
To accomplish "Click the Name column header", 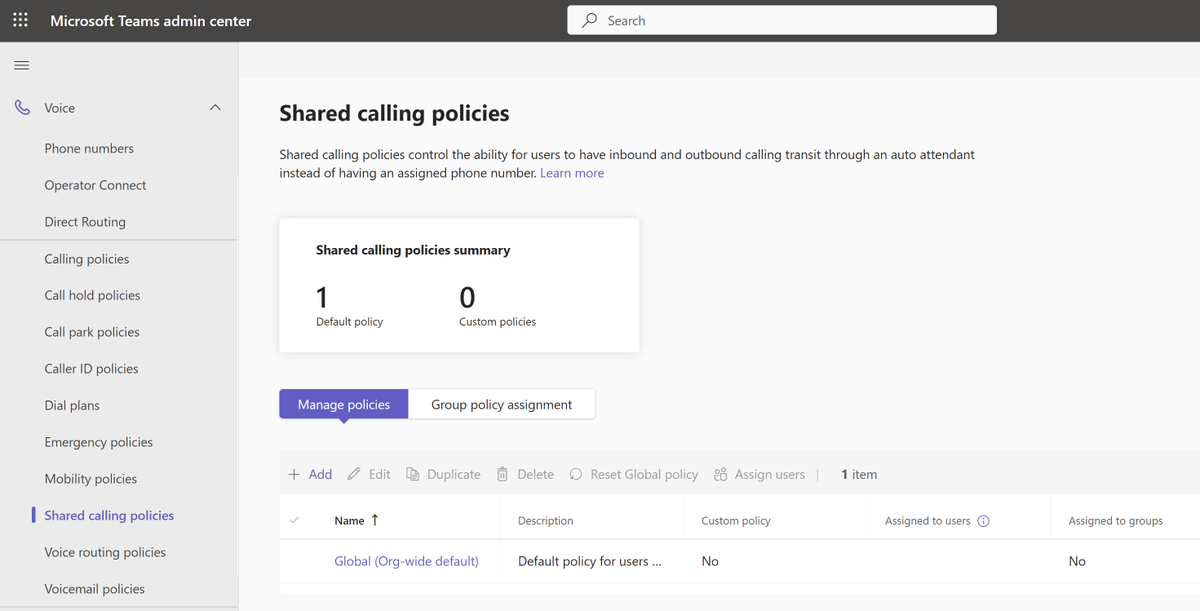I will tap(349, 521).
